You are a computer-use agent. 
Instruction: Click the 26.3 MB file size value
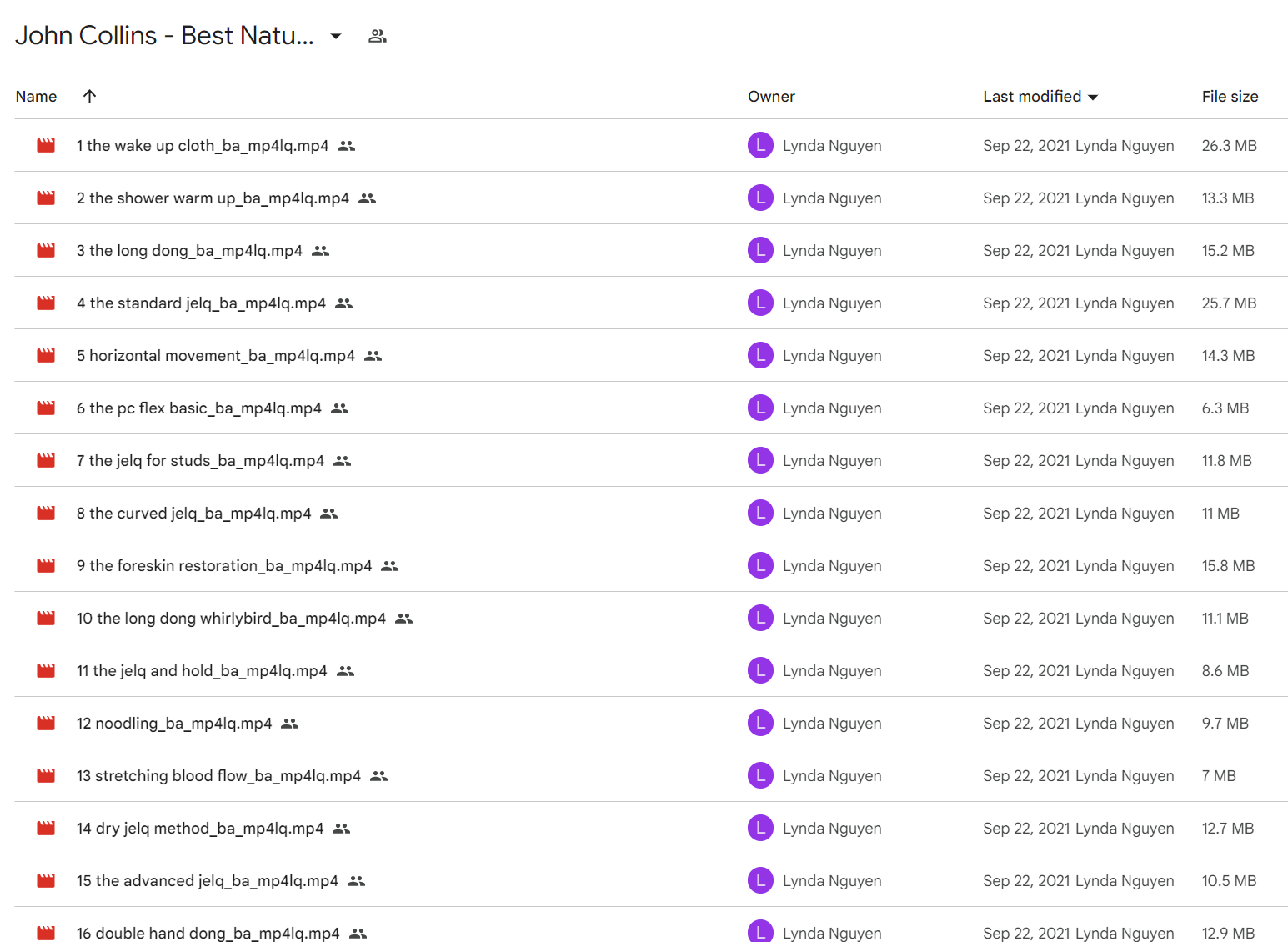coord(1229,146)
